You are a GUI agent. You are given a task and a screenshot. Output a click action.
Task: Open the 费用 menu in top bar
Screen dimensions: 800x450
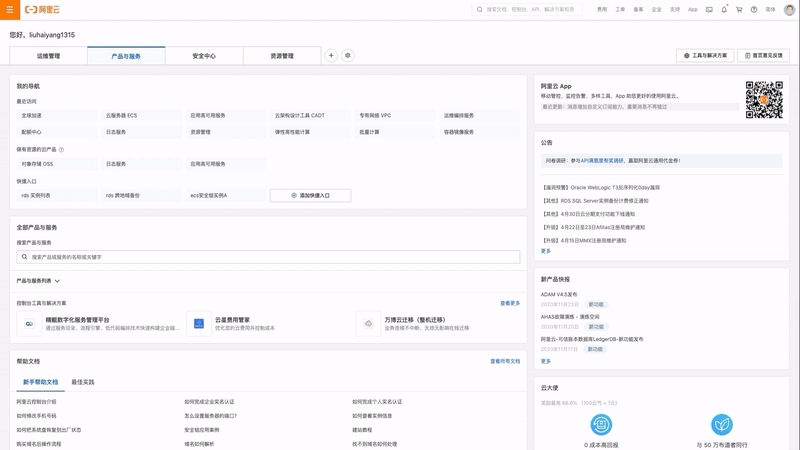tap(601, 9)
